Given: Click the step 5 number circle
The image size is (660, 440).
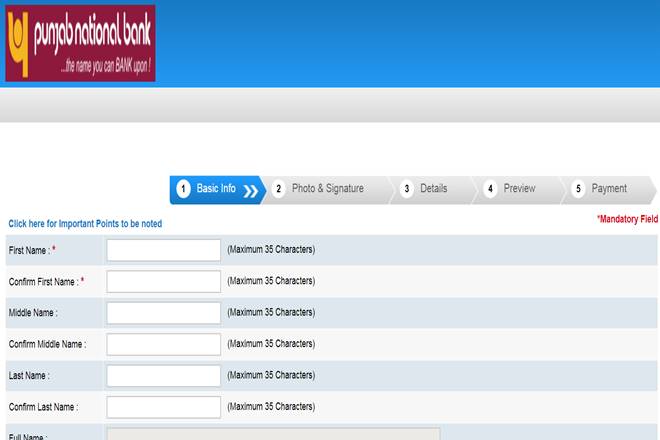Looking at the screenshot, I should pyautogui.click(x=578, y=189).
